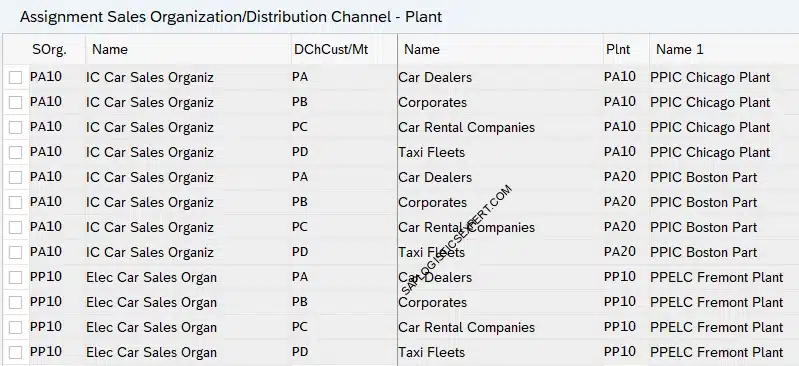Viewport: 799px width, 366px height.
Task: Click 'Car Dealers' in the PPIC Chicago Plant row
Action: click(x=435, y=77)
